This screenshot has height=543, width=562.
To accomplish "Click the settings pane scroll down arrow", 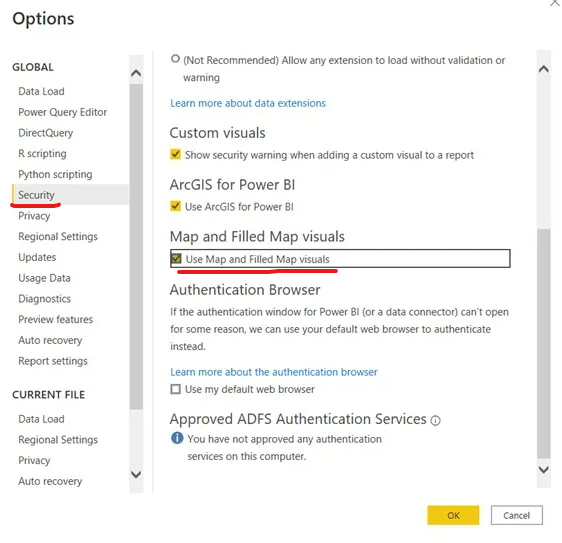I will pos(544,470).
